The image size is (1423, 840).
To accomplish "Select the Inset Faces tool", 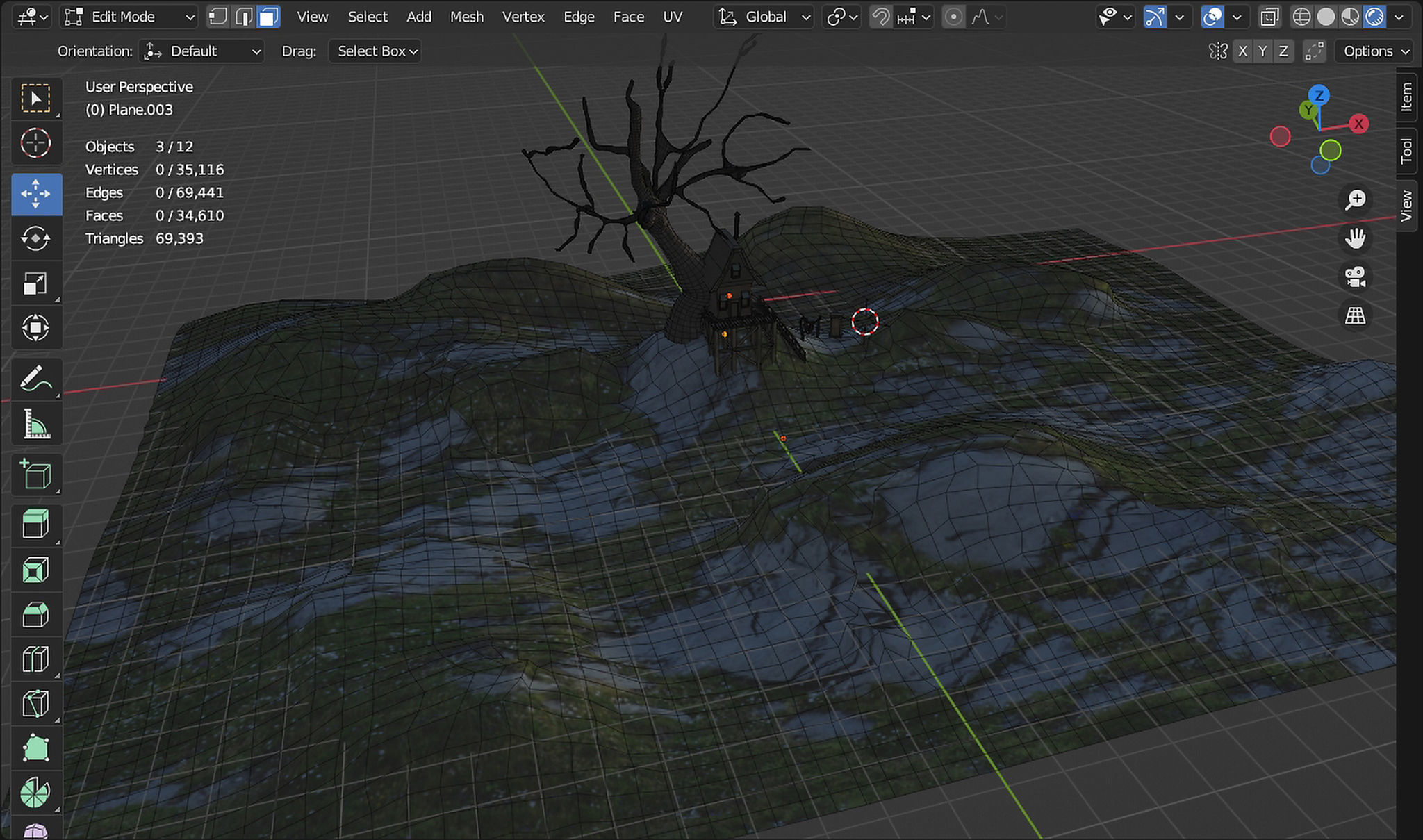I will pos(35,570).
